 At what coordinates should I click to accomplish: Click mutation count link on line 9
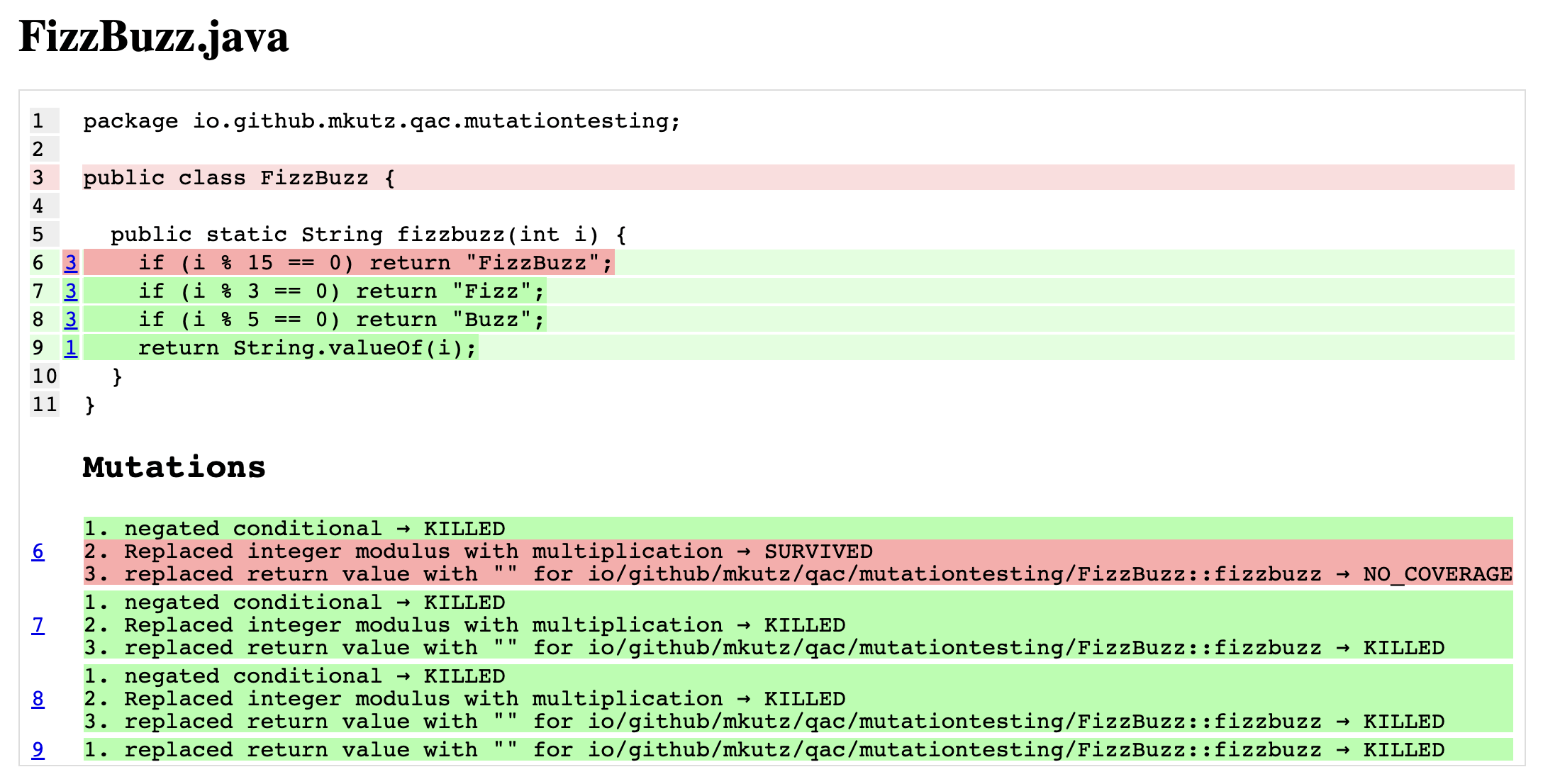pos(71,348)
